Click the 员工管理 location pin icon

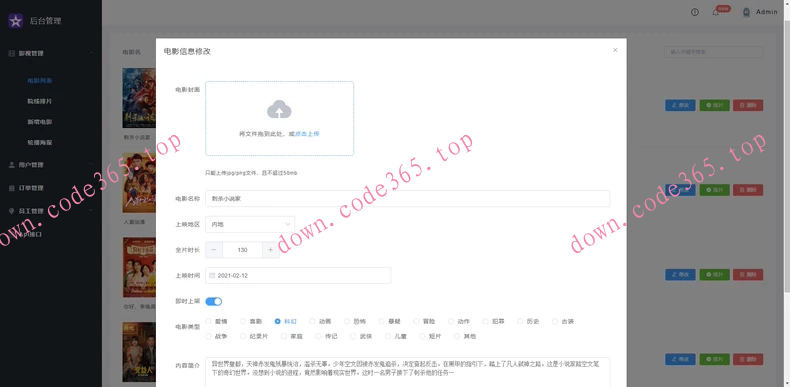coord(12,211)
